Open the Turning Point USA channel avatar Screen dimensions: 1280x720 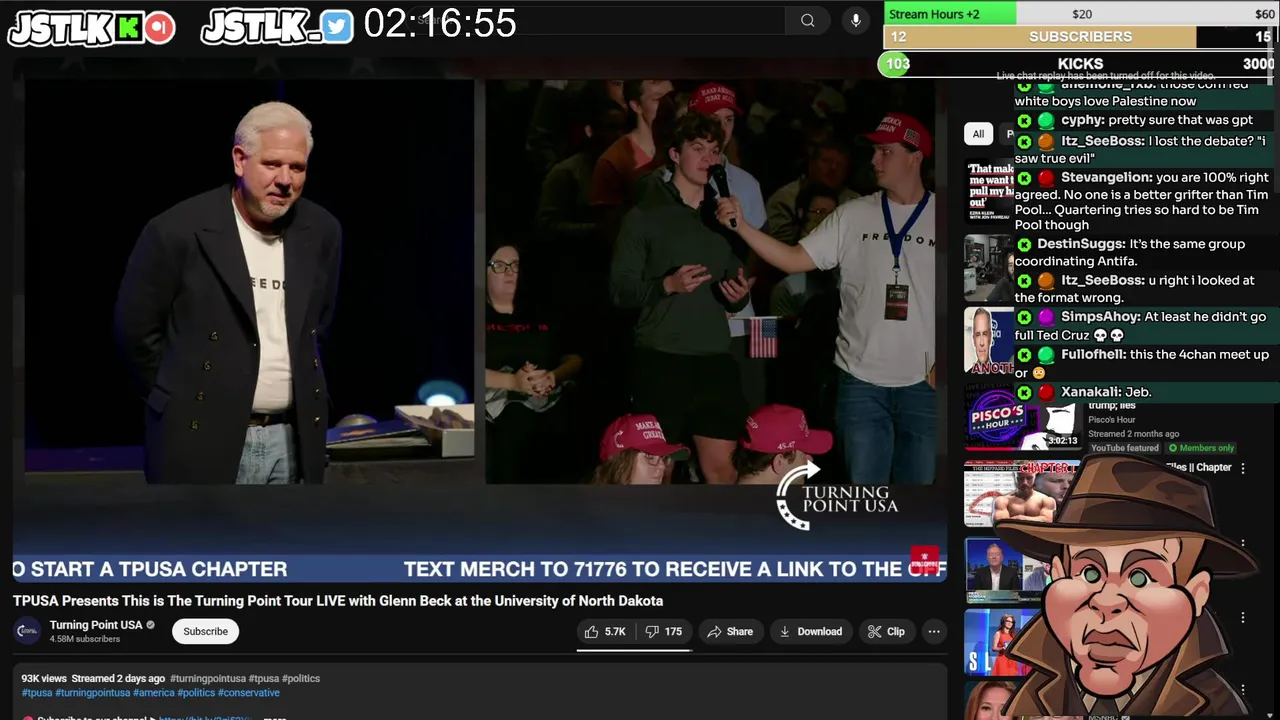[x=28, y=631]
